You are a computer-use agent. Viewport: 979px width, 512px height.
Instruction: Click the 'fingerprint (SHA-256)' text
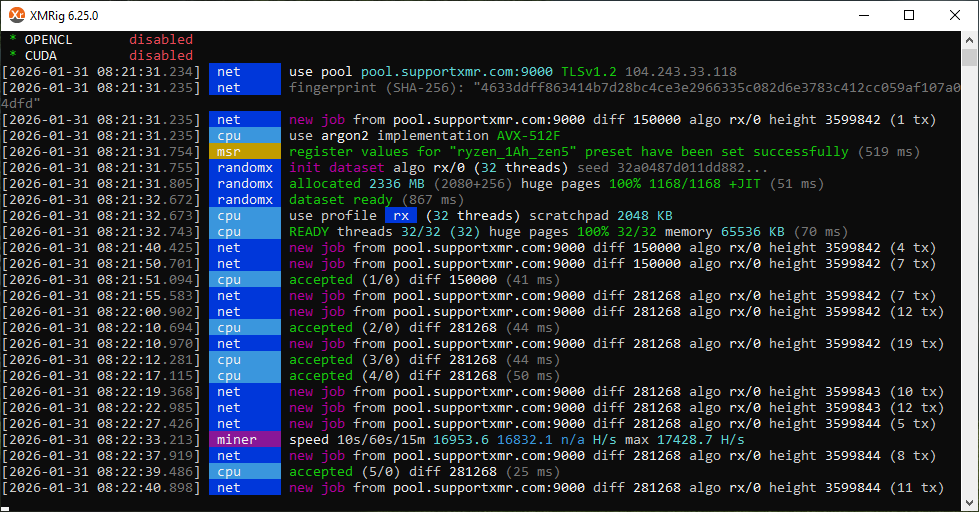pyautogui.click(x=374, y=88)
